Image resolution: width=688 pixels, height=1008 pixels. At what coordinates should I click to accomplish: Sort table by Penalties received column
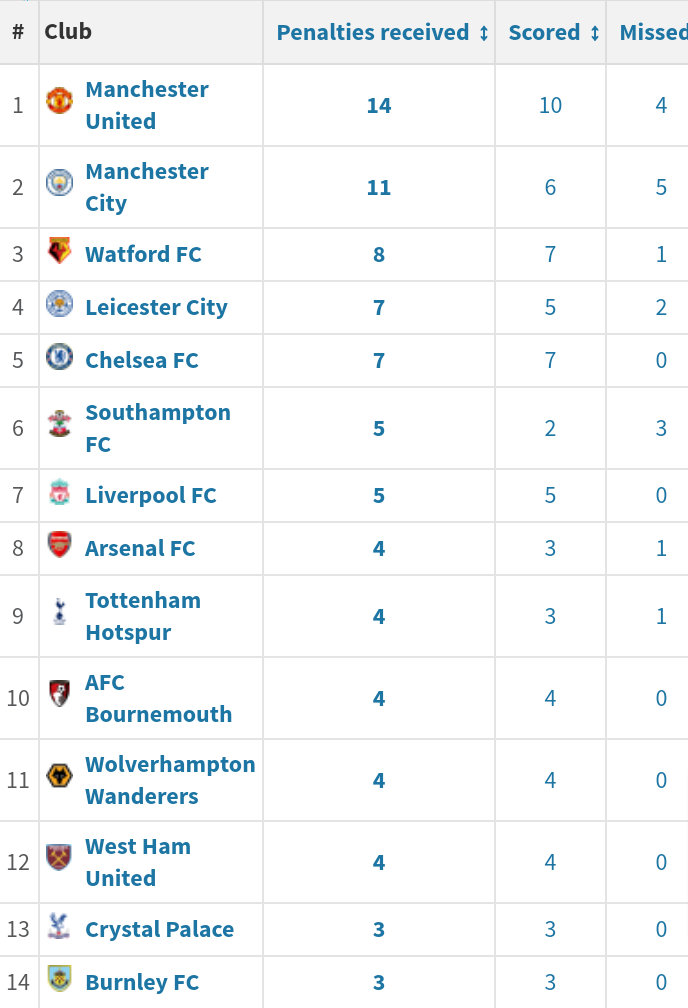point(383,32)
